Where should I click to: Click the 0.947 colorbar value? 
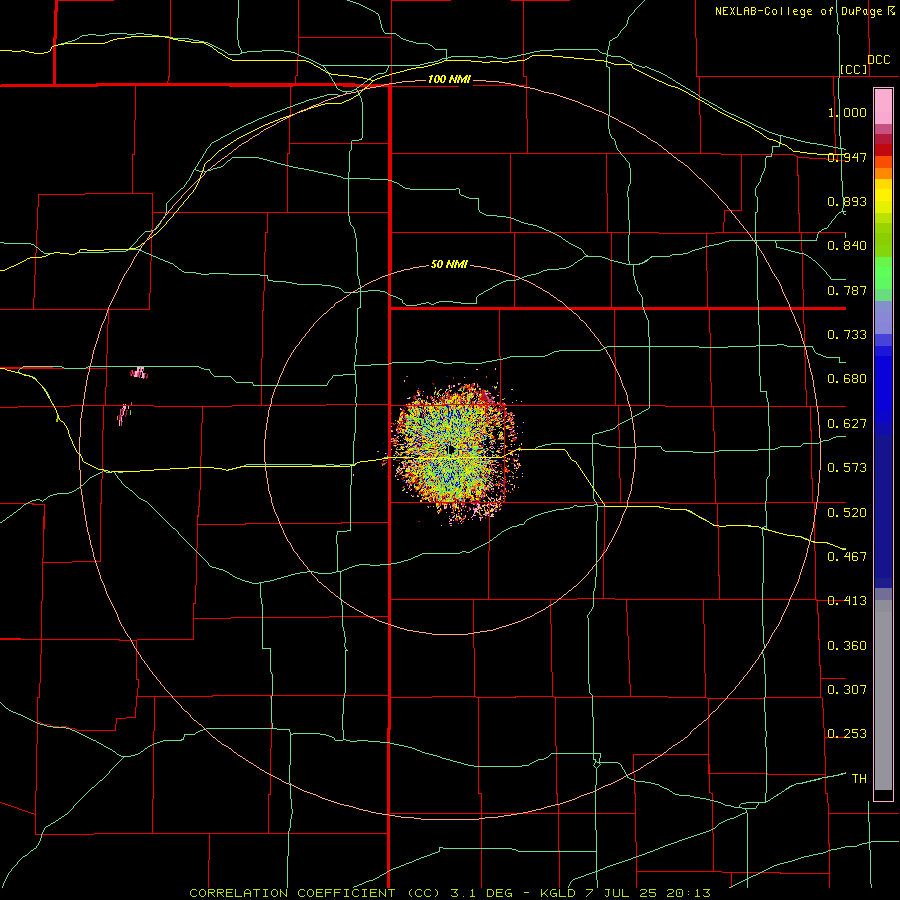(847, 157)
